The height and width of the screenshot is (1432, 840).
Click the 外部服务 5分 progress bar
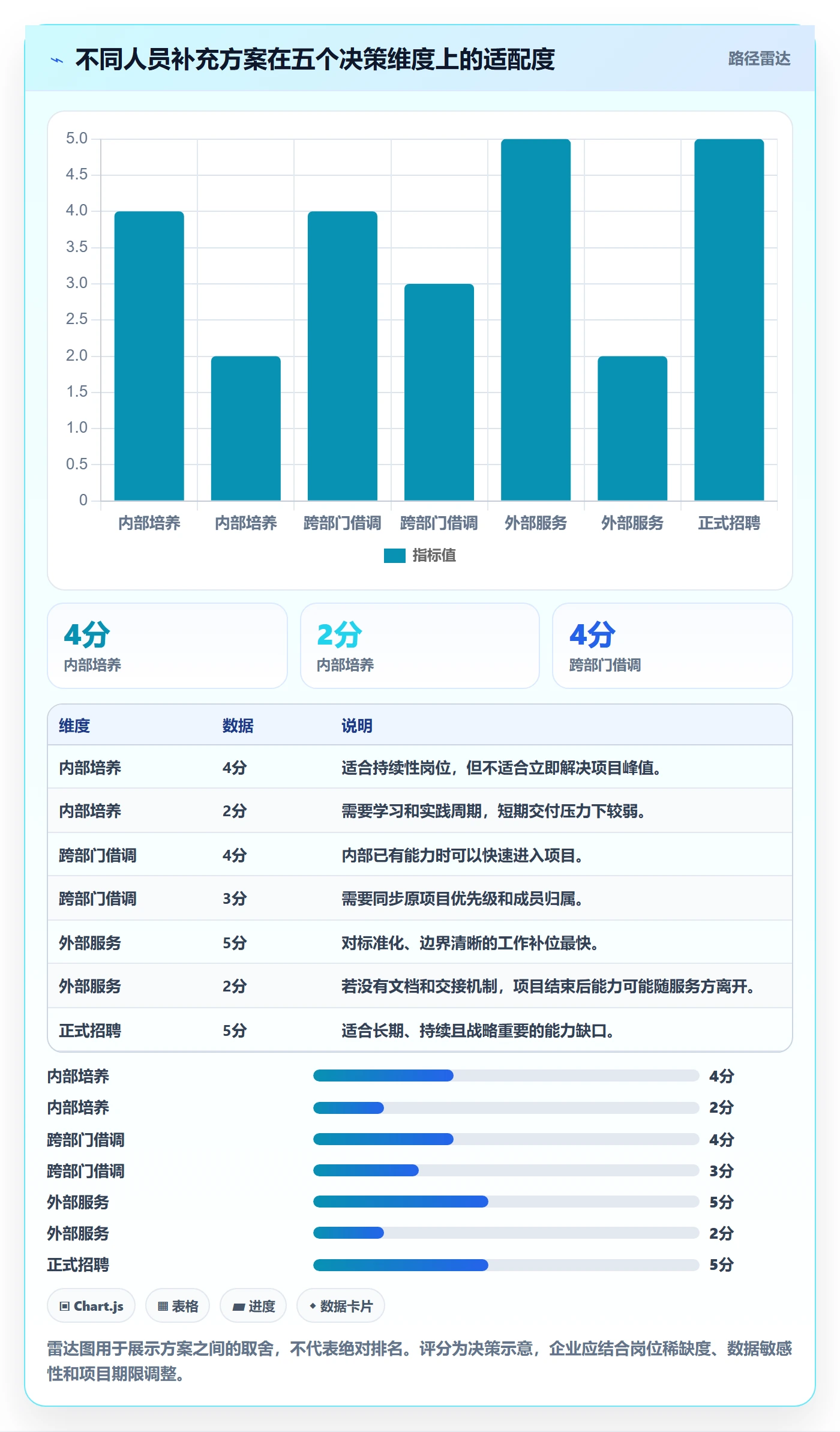pyautogui.click(x=506, y=1202)
